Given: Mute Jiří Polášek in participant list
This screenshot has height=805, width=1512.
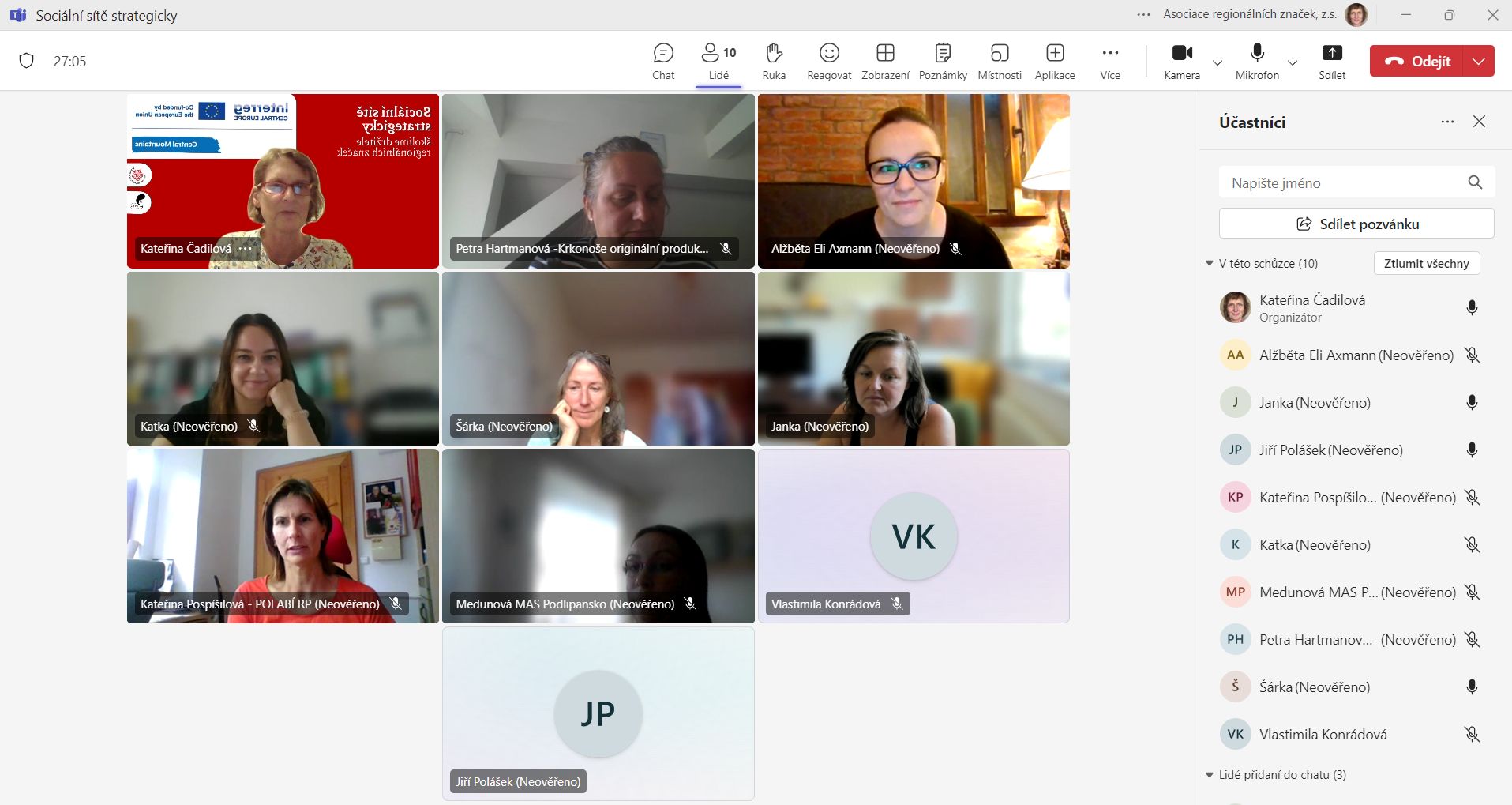Looking at the screenshot, I should [x=1472, y=450].
